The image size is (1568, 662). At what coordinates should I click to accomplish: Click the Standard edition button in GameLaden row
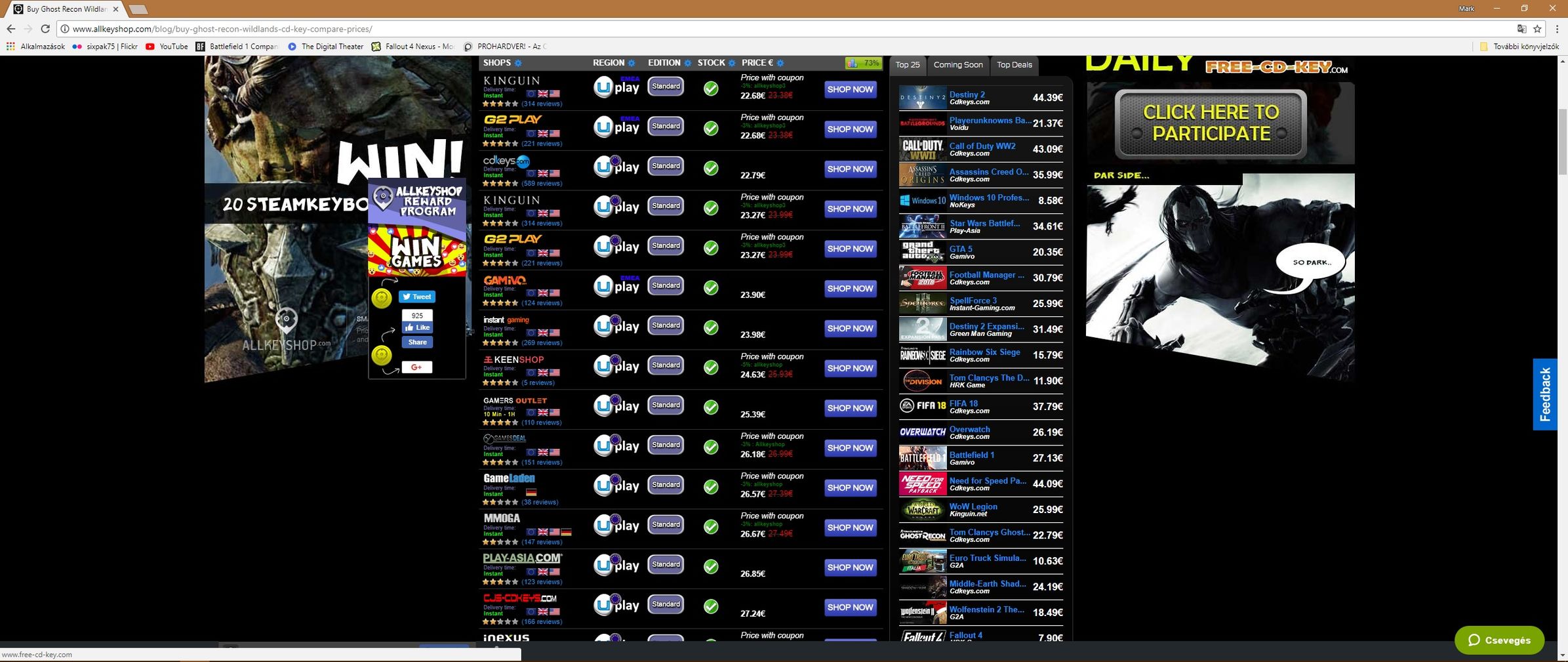tap(666, 485)
